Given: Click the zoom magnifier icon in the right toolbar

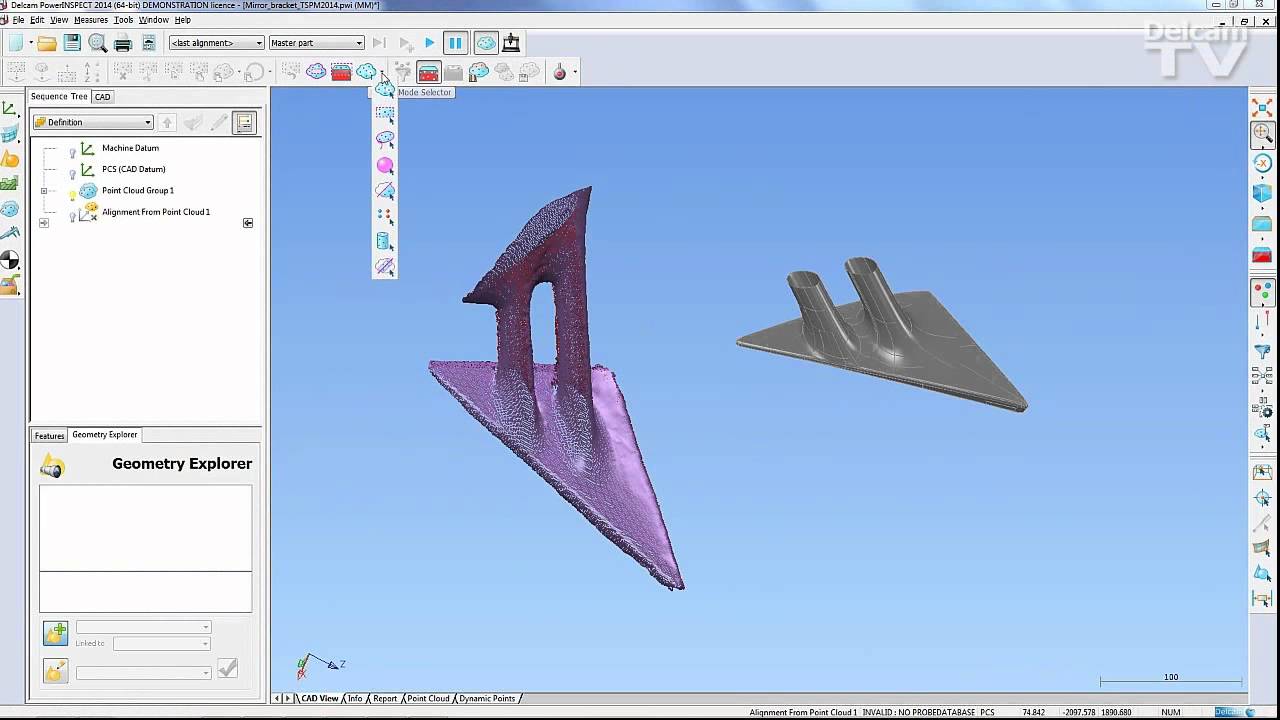Looking at the screenshot, I should click(1262, 133).
